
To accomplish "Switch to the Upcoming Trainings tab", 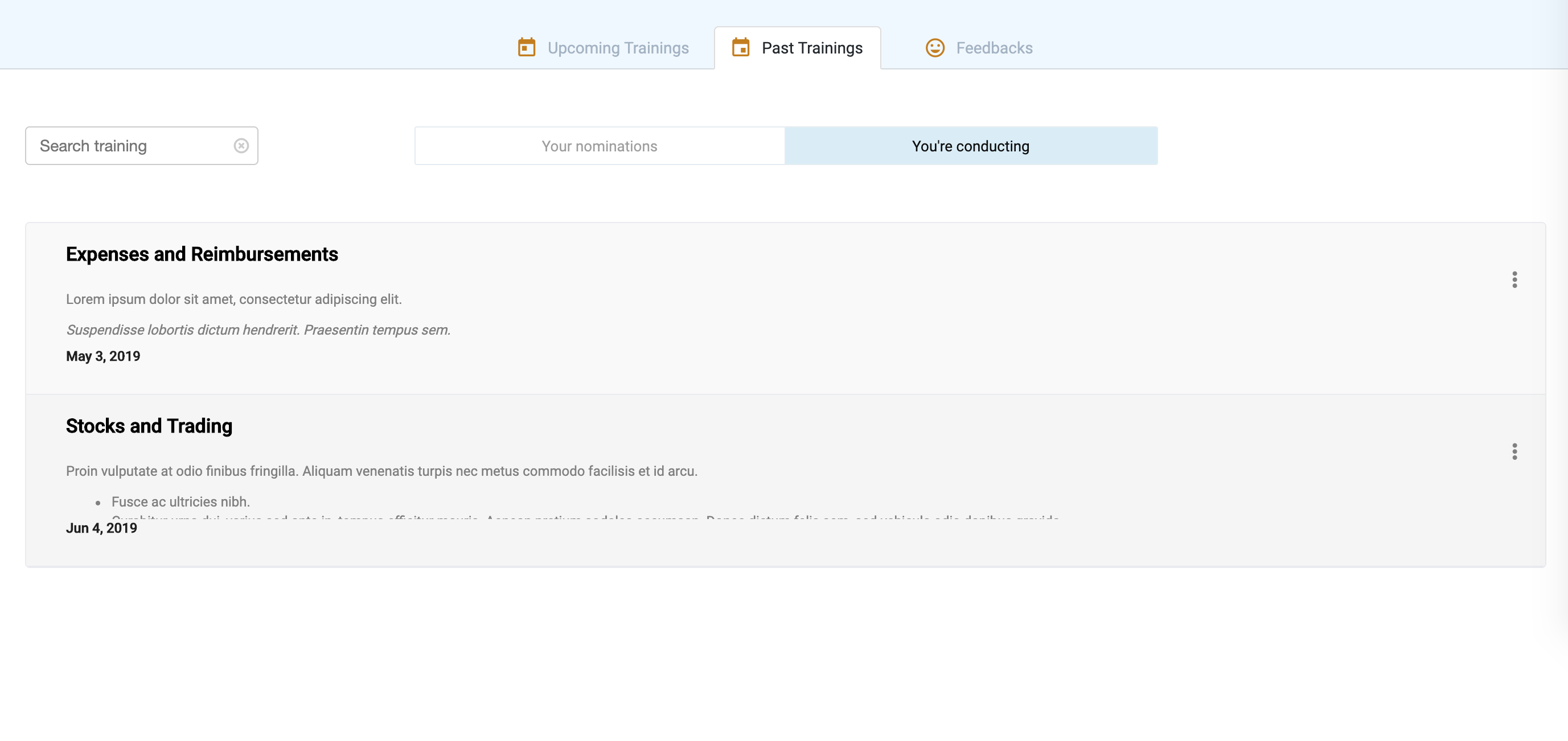I will pos(603,48).
